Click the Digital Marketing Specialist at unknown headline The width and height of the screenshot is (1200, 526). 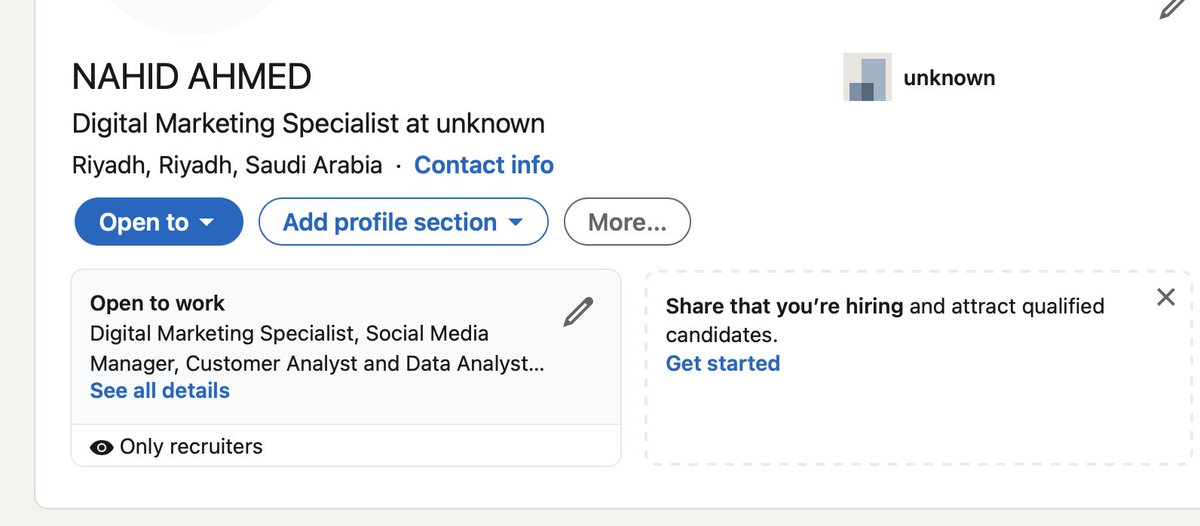[308, 124]
